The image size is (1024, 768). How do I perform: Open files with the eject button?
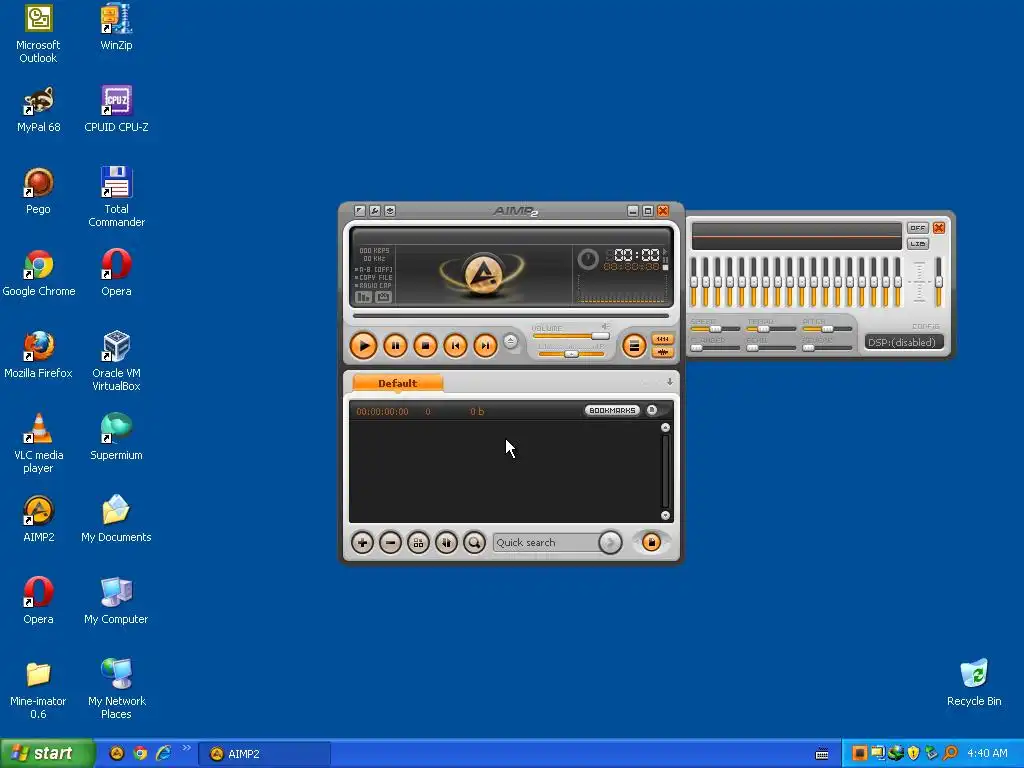(511, 341)
